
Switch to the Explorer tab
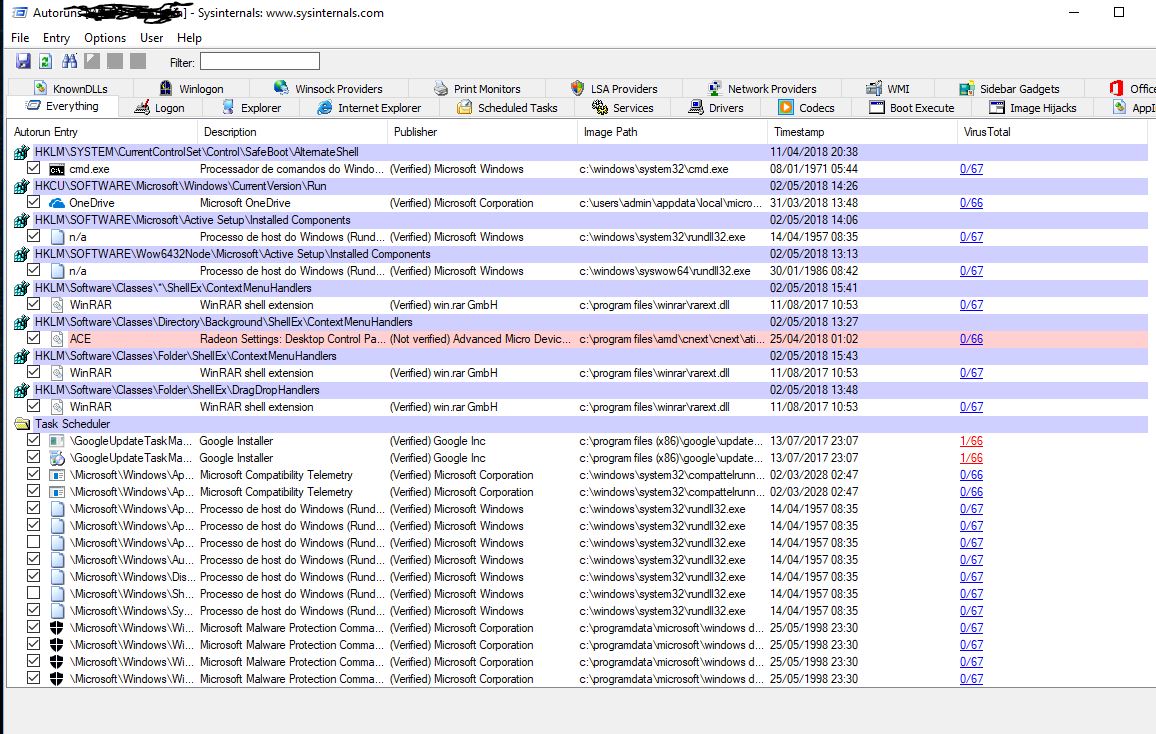tap(252, 108)
